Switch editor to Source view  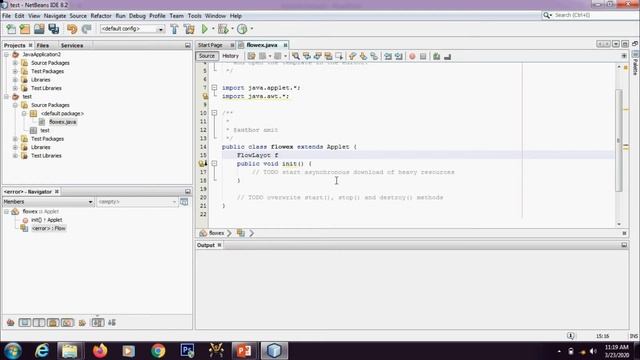pos(207,56)
